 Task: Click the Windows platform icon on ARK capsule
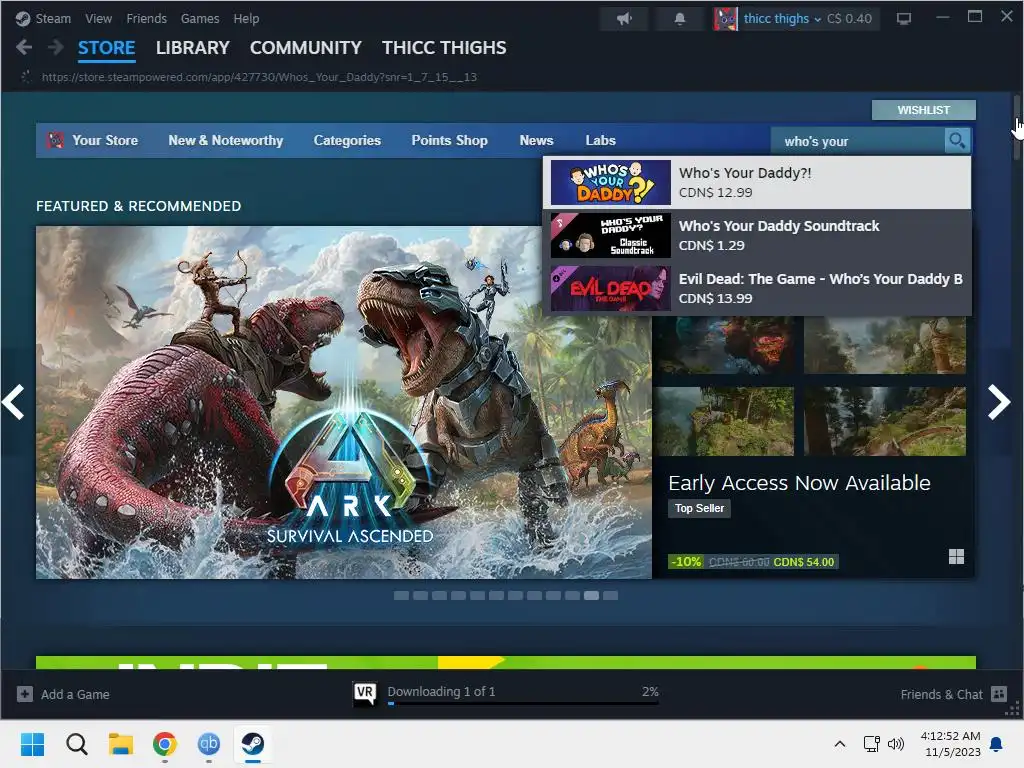point(956,556)
